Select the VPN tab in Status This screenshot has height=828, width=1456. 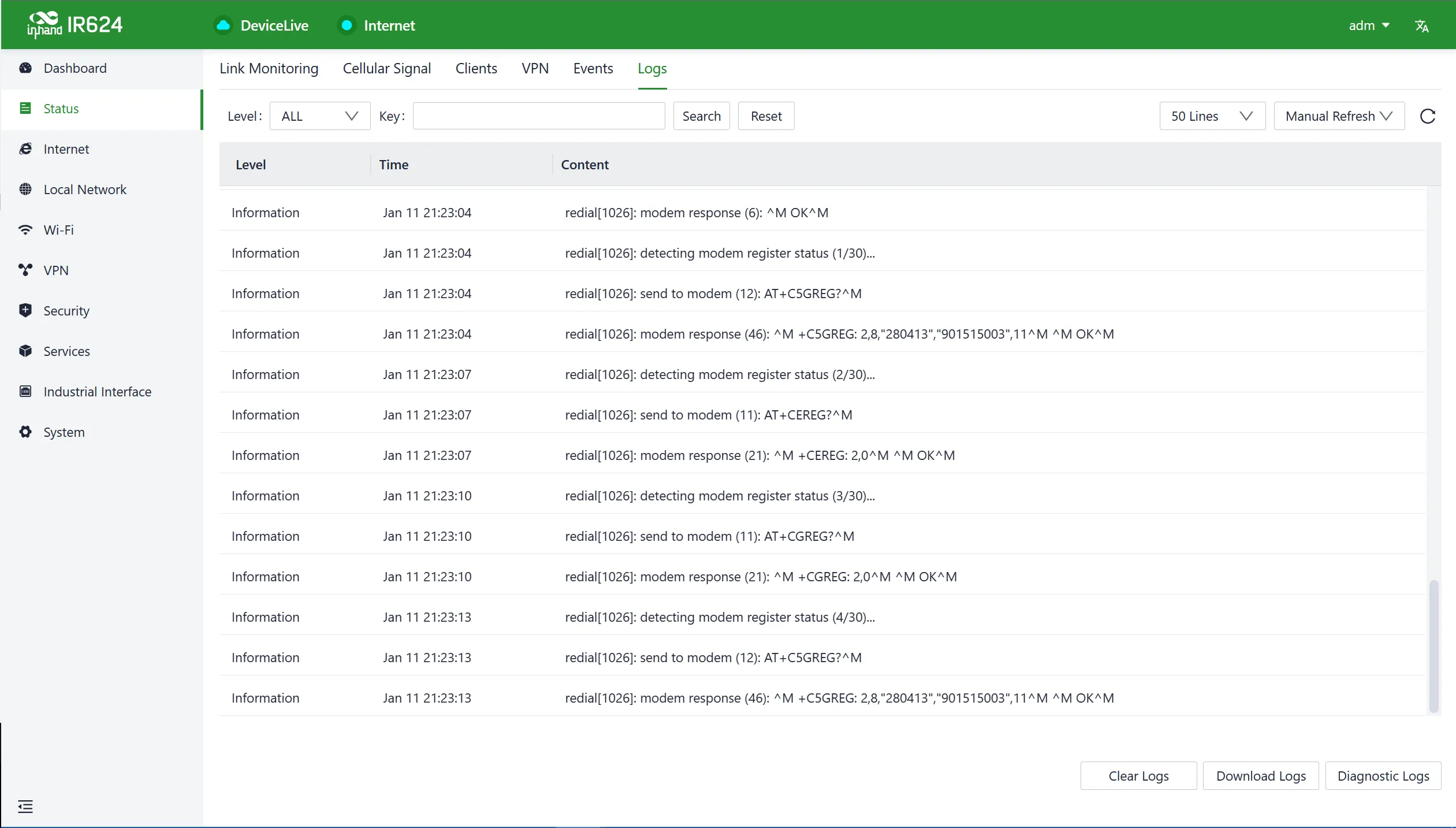(535, 68)
